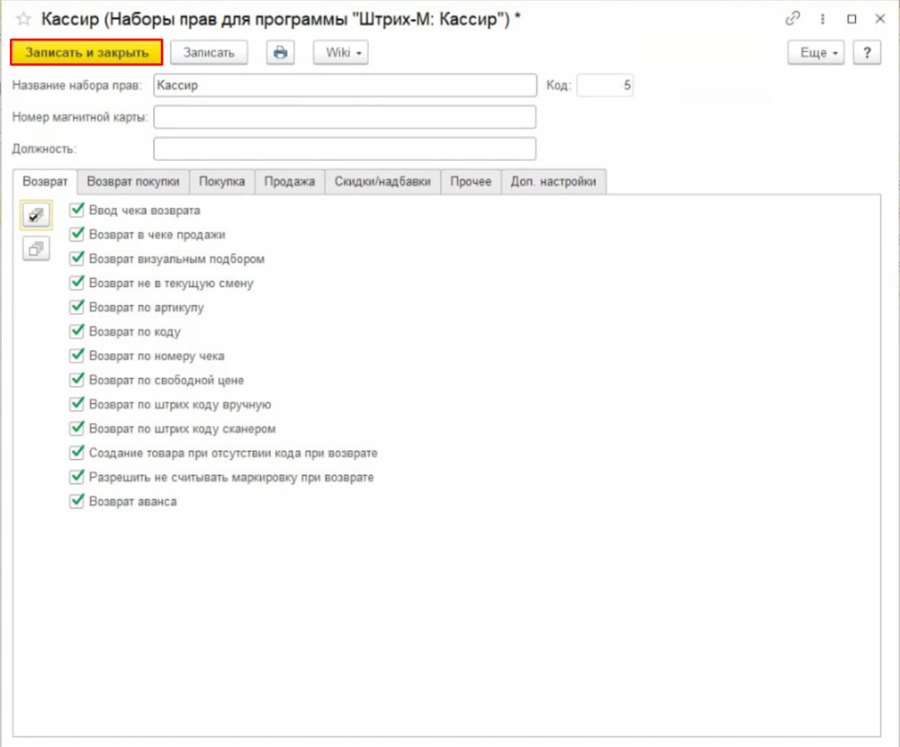
Task: Toggle 'Возврат по штрих коду вручную'
Action: click(77, 404)
